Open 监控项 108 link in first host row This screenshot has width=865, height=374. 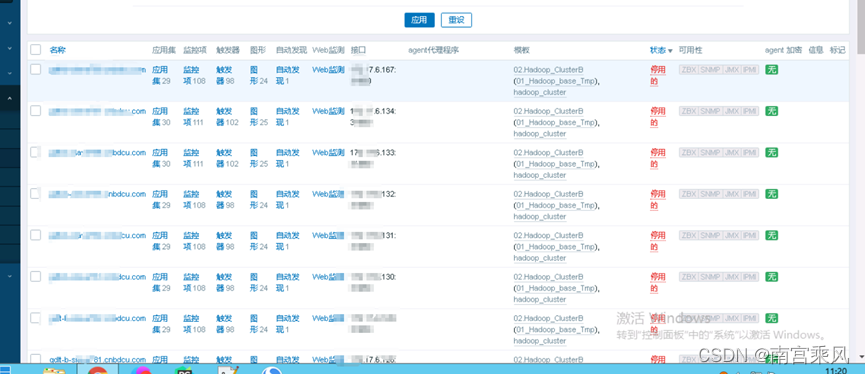coord(194,76)
